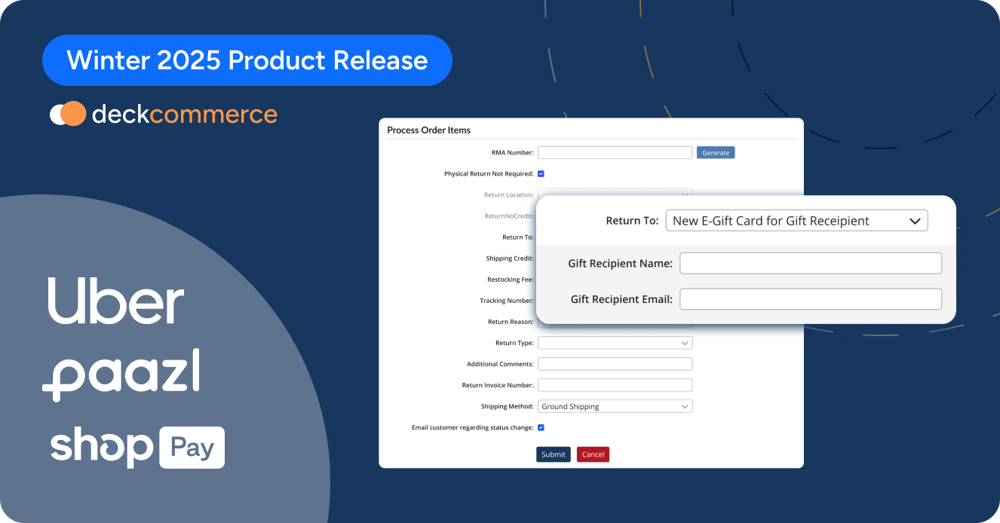The width and height of the screenshot is (1000, 523).
Task: Uncheck Email customer regarding status change
Action: click(541, 427)
